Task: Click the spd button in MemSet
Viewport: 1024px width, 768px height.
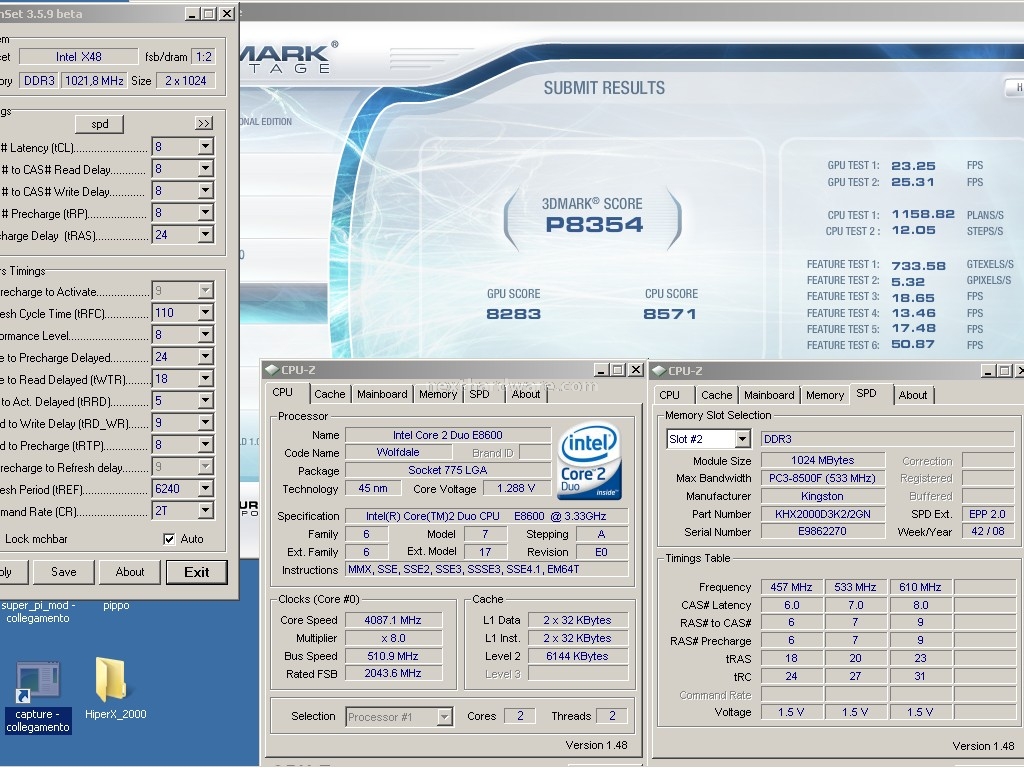Action: tap(99, 123)
